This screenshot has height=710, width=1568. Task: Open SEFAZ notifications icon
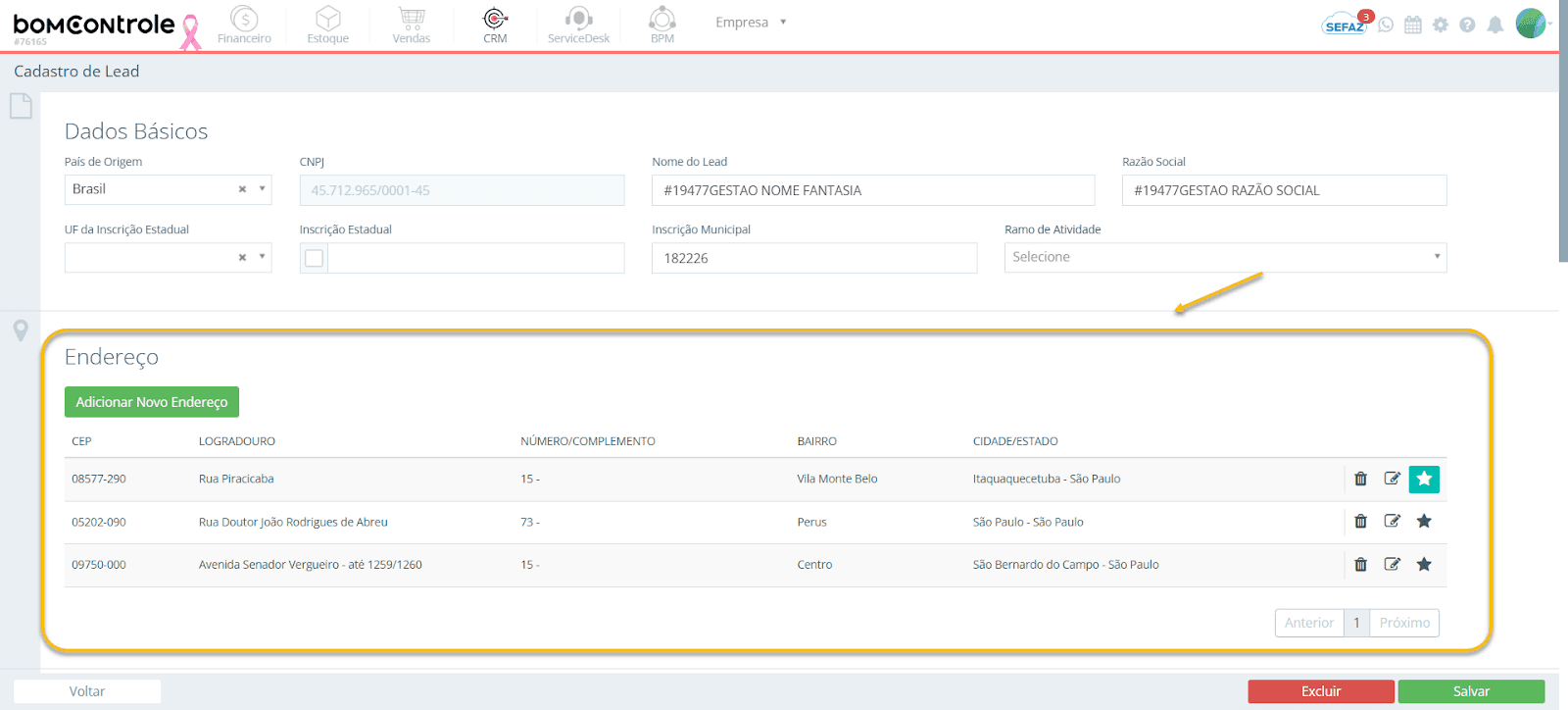(x=1346, y=25)
